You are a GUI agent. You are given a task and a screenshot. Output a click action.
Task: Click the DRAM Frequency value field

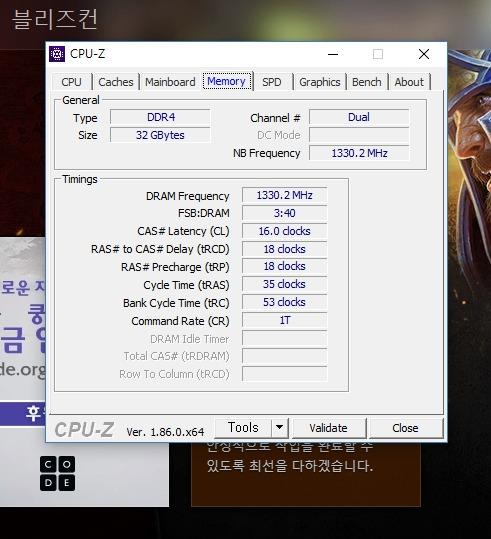[x=284, y=195]
